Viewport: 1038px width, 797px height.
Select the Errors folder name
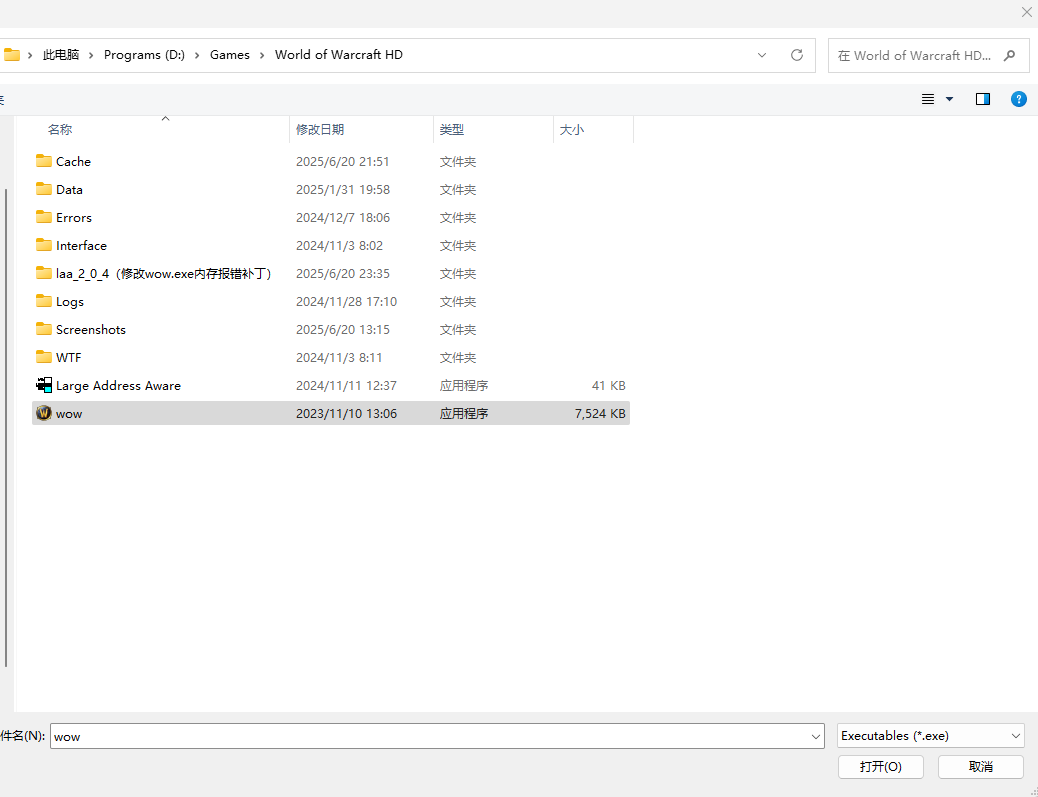click(73, 217)
